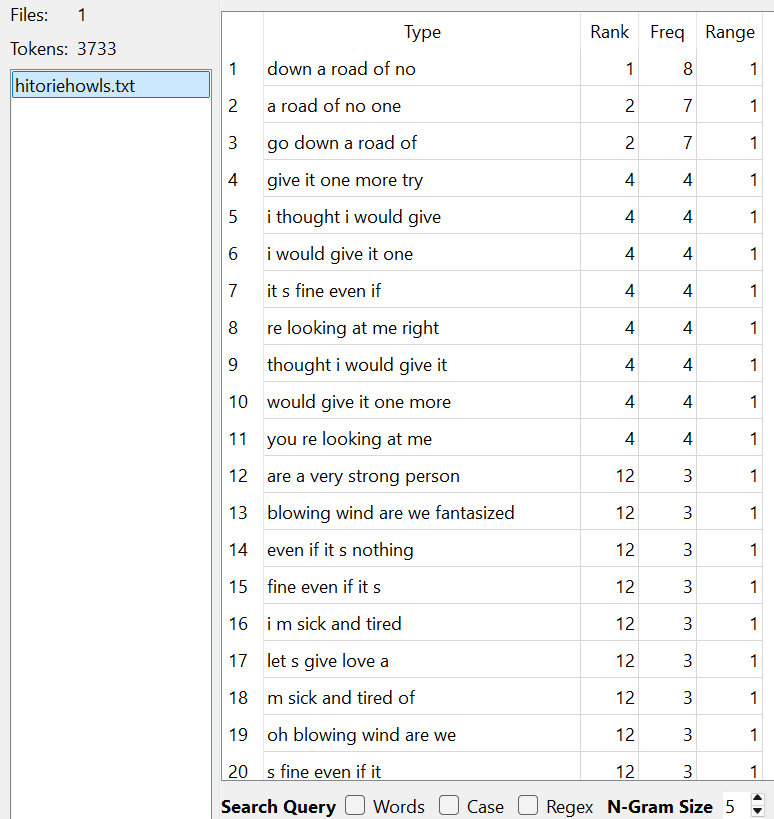Increase N-Gram Size with up arrow
774x819 pixels.
(x=757, y=800)
